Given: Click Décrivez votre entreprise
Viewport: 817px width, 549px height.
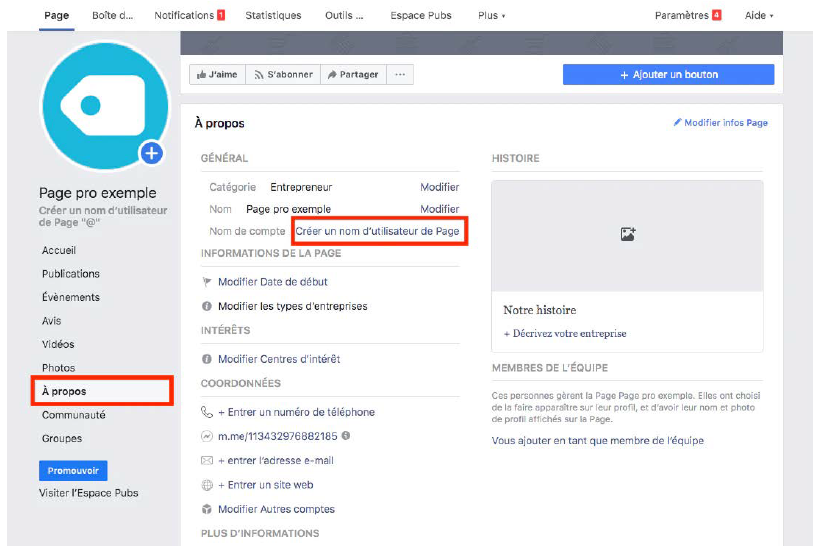Looking at the screenshot, I should (x=565, y=333).
